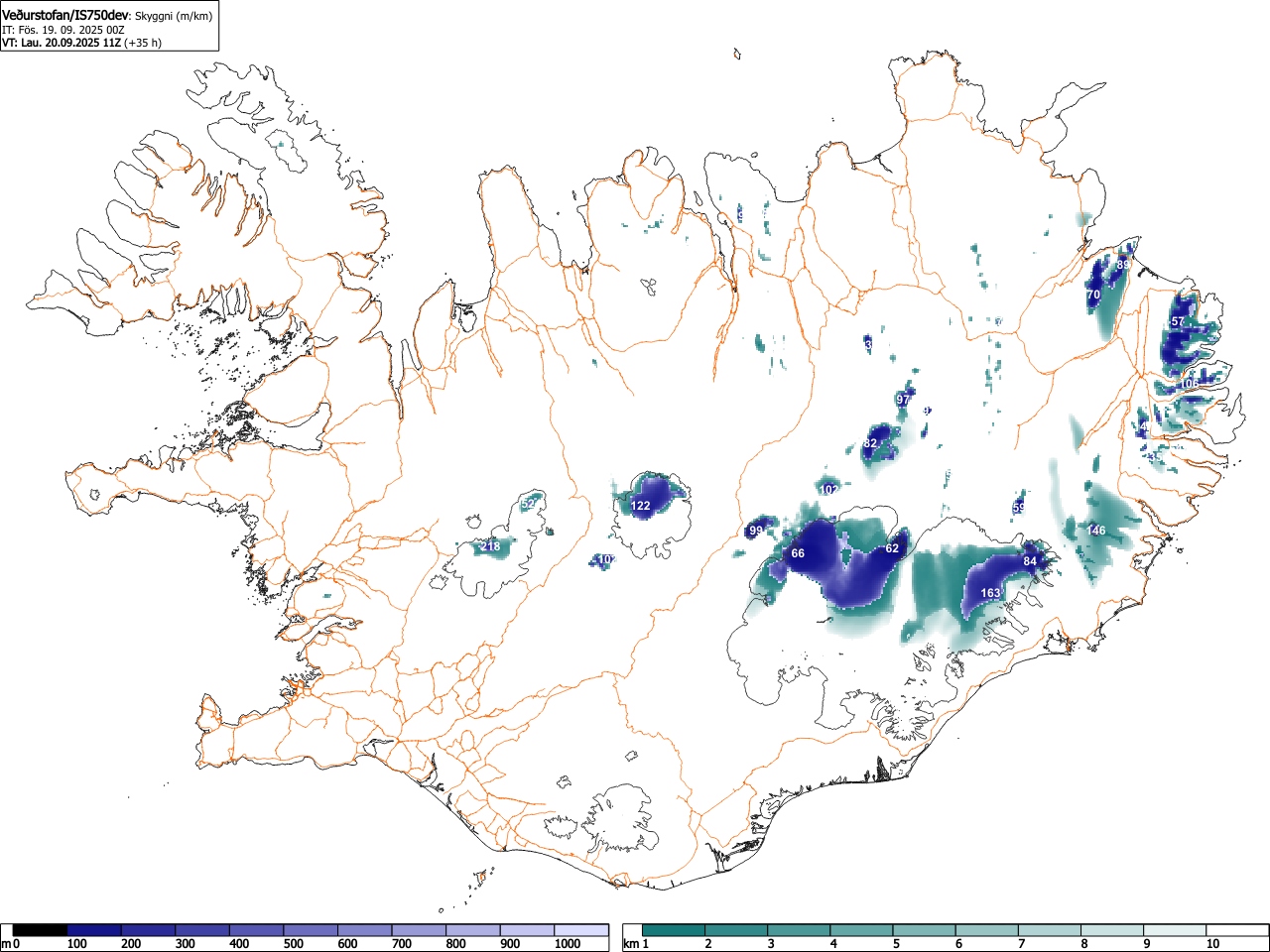Pick the black 0–100 m legend swatch
Viewport: 1270px width, 952px height.
[41, 930]
